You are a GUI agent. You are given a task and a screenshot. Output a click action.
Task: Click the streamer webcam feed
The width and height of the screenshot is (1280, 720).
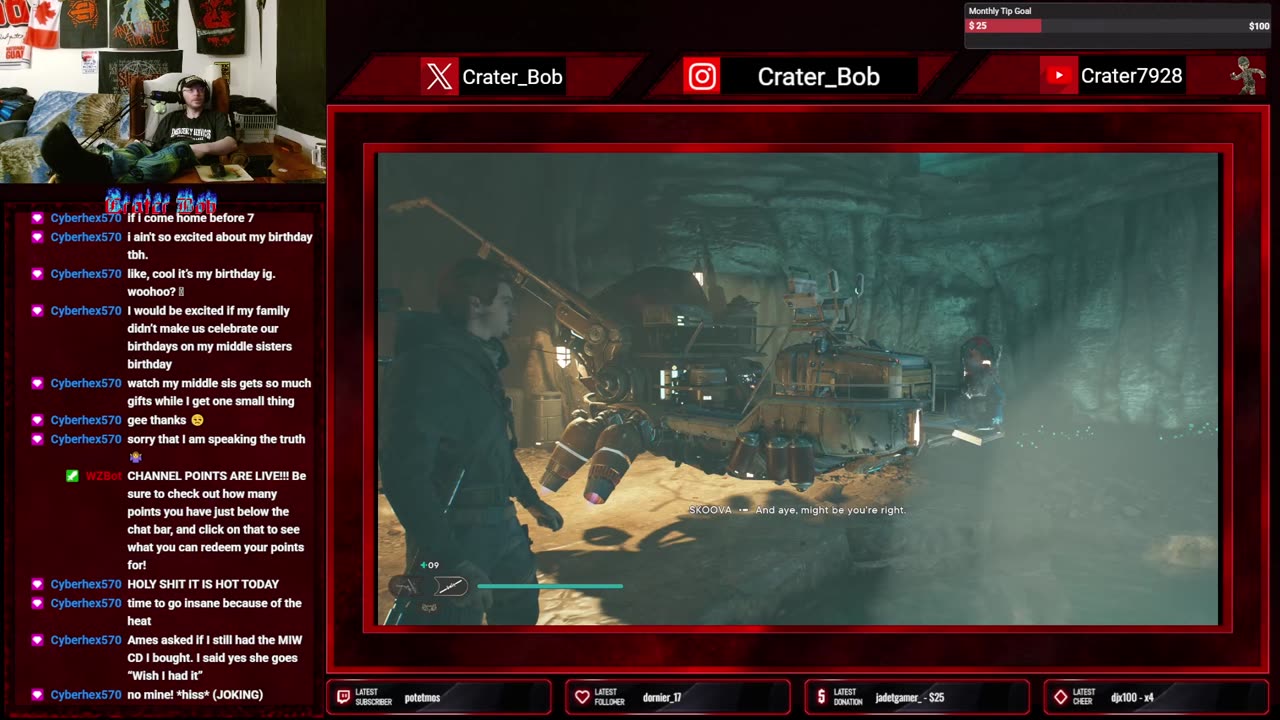point(162,91)
